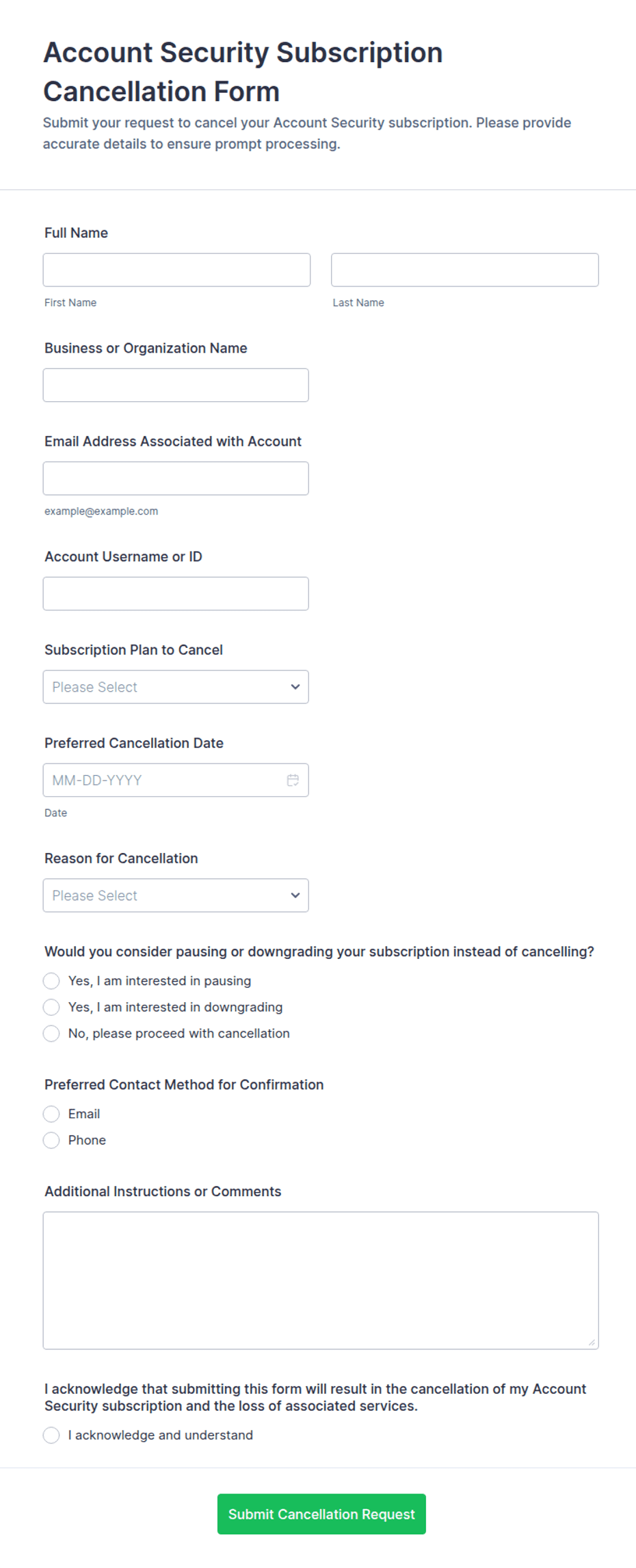Choose "No, please proceed with cancellation"
Screen dimensions: 636x1568
tap(51, 1033)
